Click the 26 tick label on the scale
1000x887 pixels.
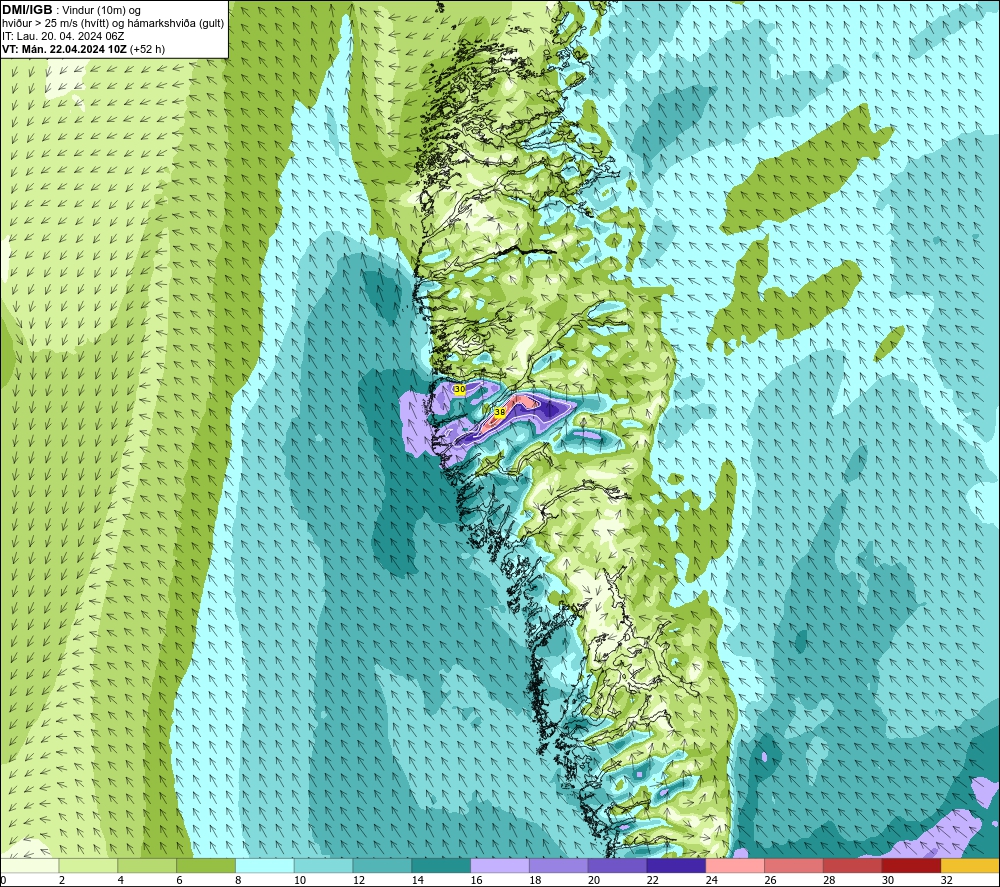tap(770, 881)
